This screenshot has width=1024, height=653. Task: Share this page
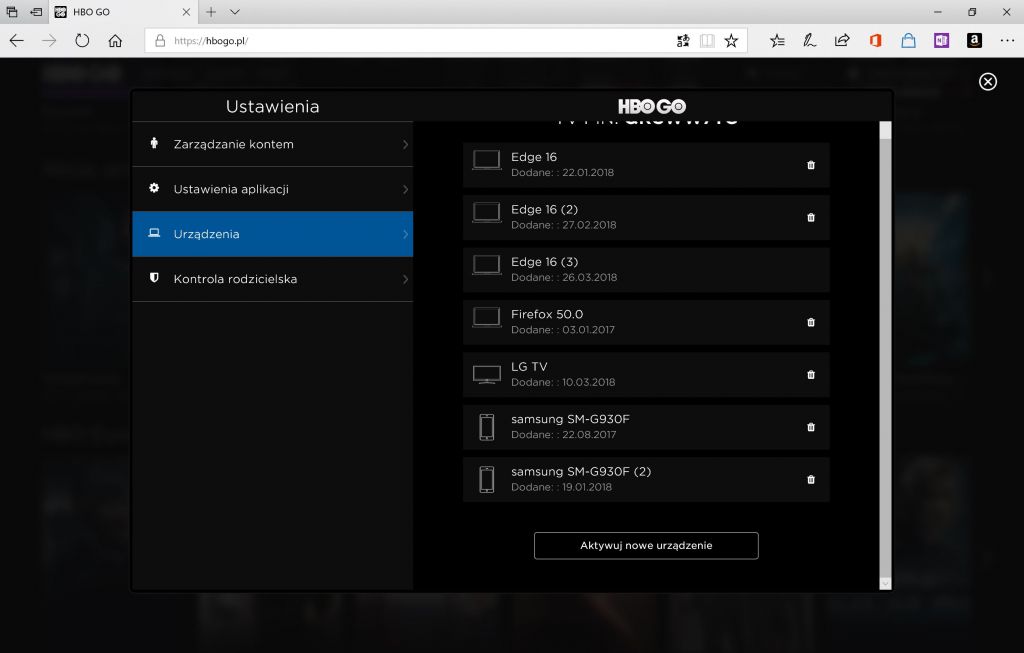(842, 40)
